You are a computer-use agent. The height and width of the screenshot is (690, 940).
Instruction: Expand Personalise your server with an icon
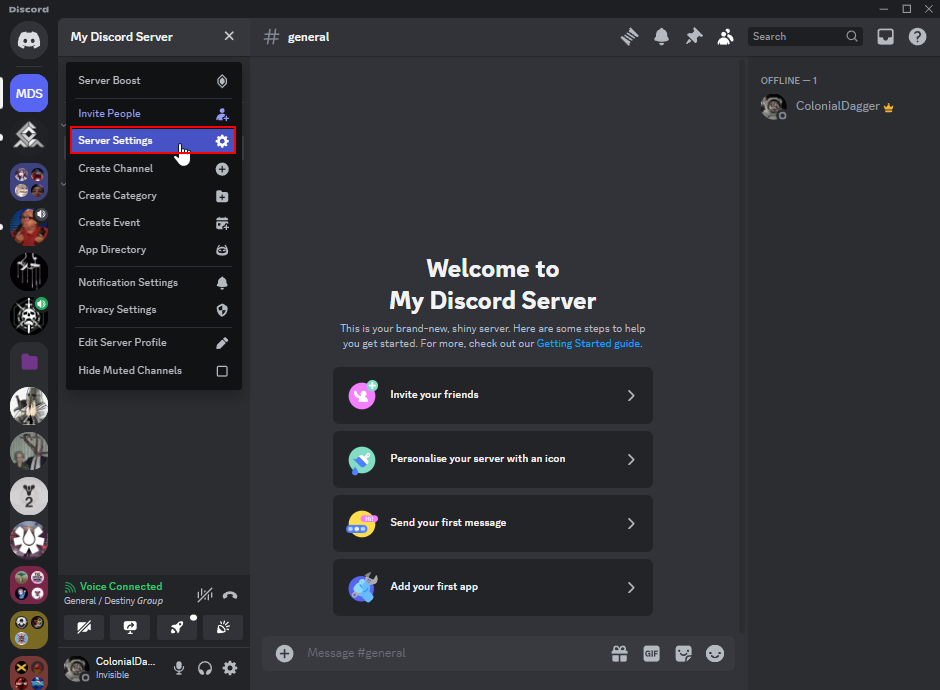(x=493, y=459)
